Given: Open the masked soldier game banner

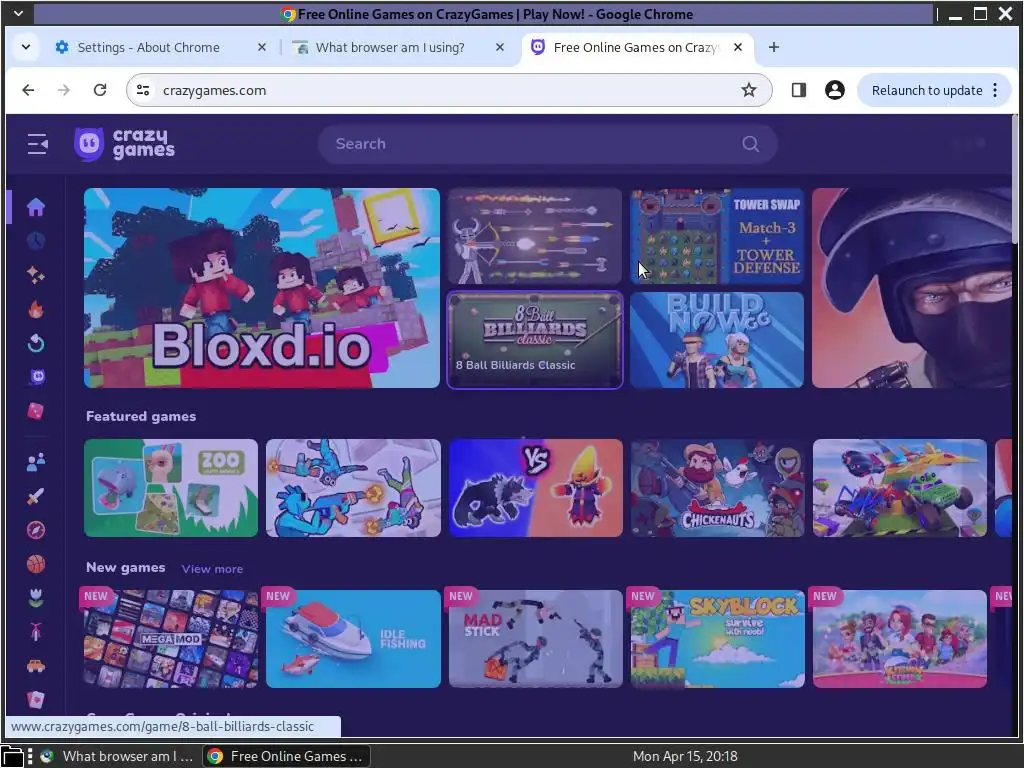Looking at the screenshot, I should point(912,288).
